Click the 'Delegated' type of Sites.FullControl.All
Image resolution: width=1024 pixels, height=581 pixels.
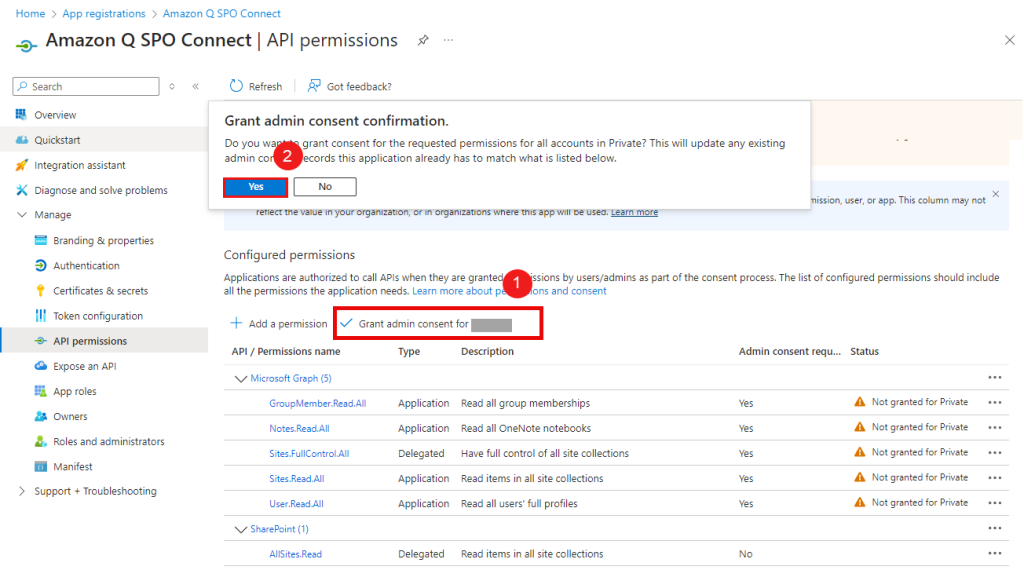[x=421, y=453]
